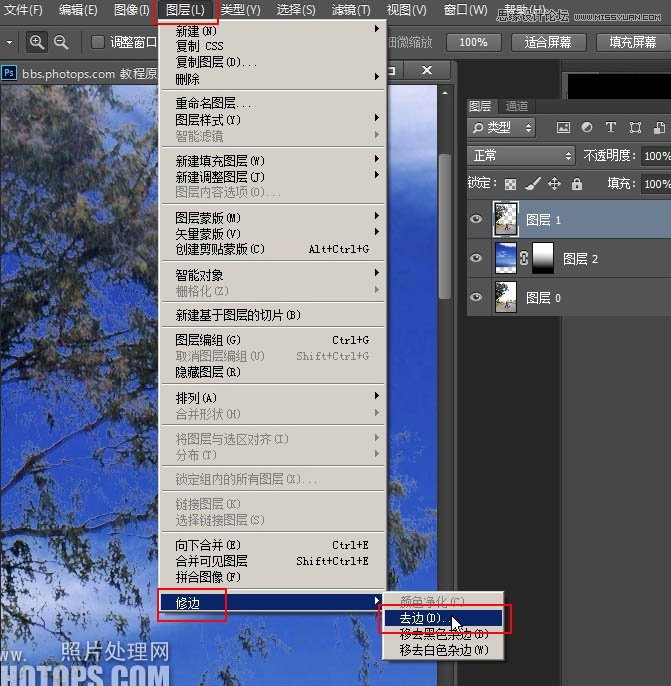Expand the 矢量蒙版 (V) submenu
The width and height of the screenshot is (671, 686).
274,234
